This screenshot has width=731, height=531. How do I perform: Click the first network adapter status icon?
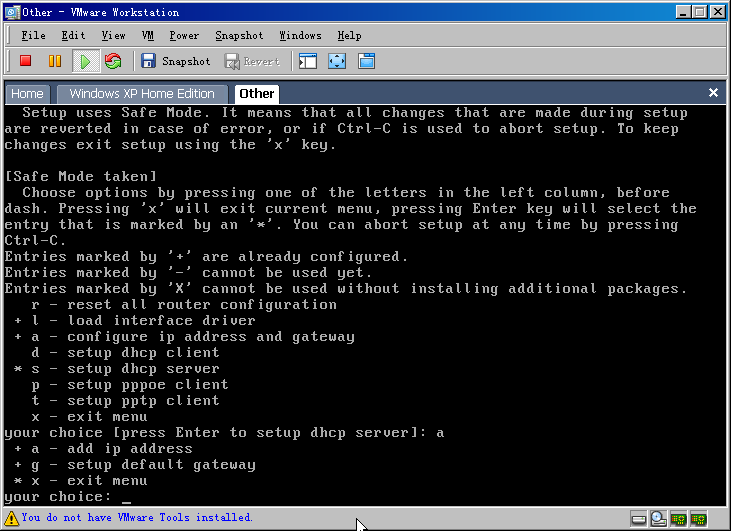[x=679, y=518]
